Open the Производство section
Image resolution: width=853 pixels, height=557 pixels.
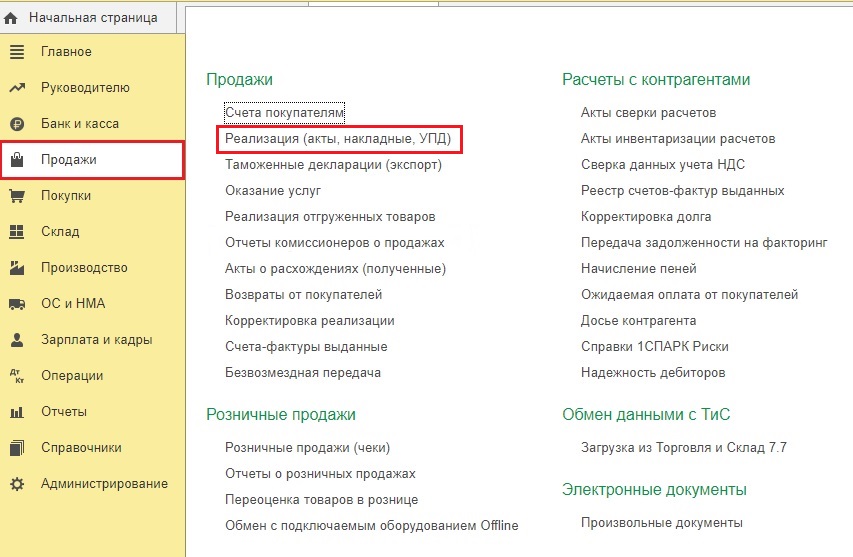(x=92, y=268)
